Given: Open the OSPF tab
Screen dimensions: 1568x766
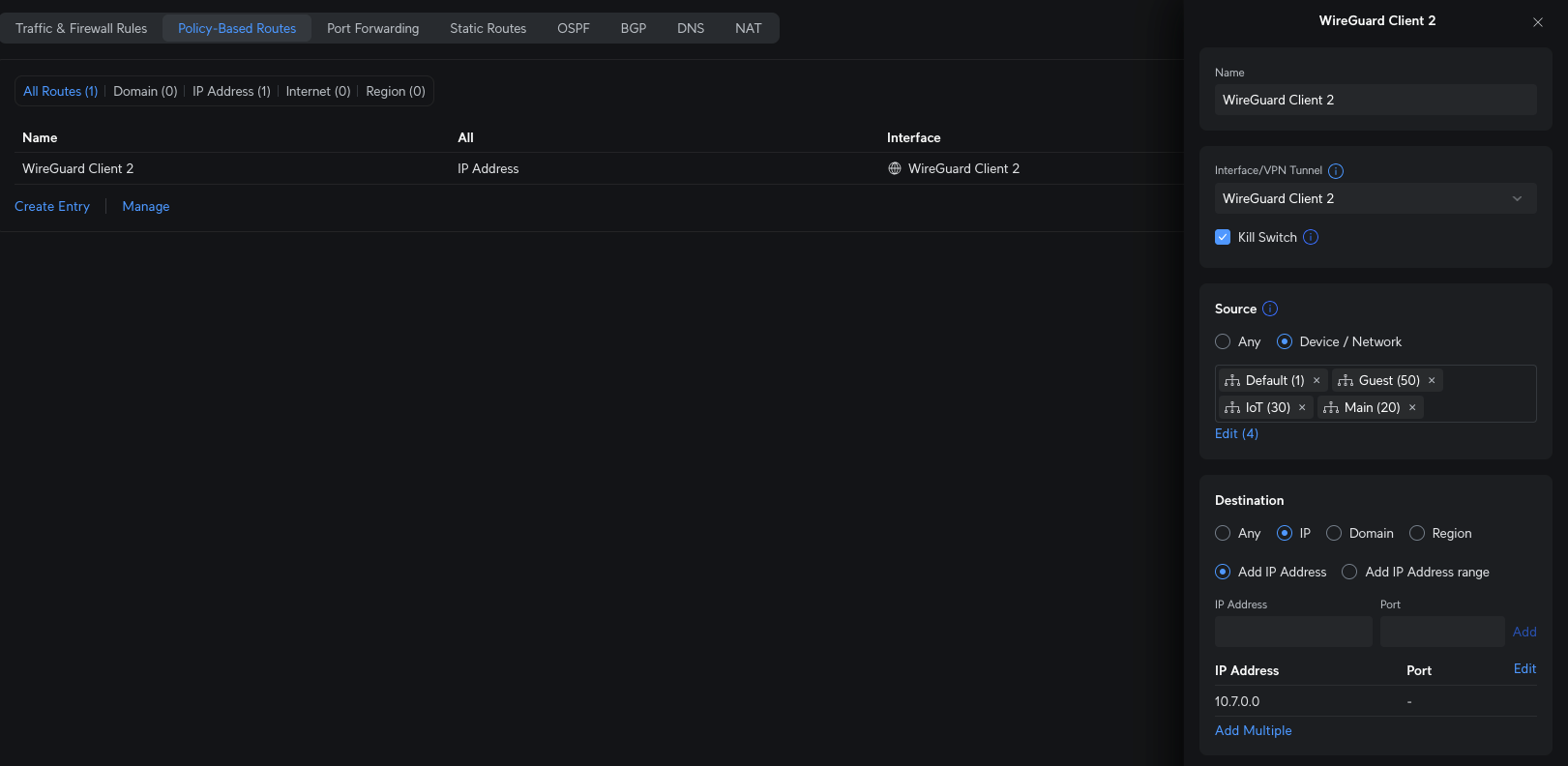Looking at the screenshot, I should [574, 28].
